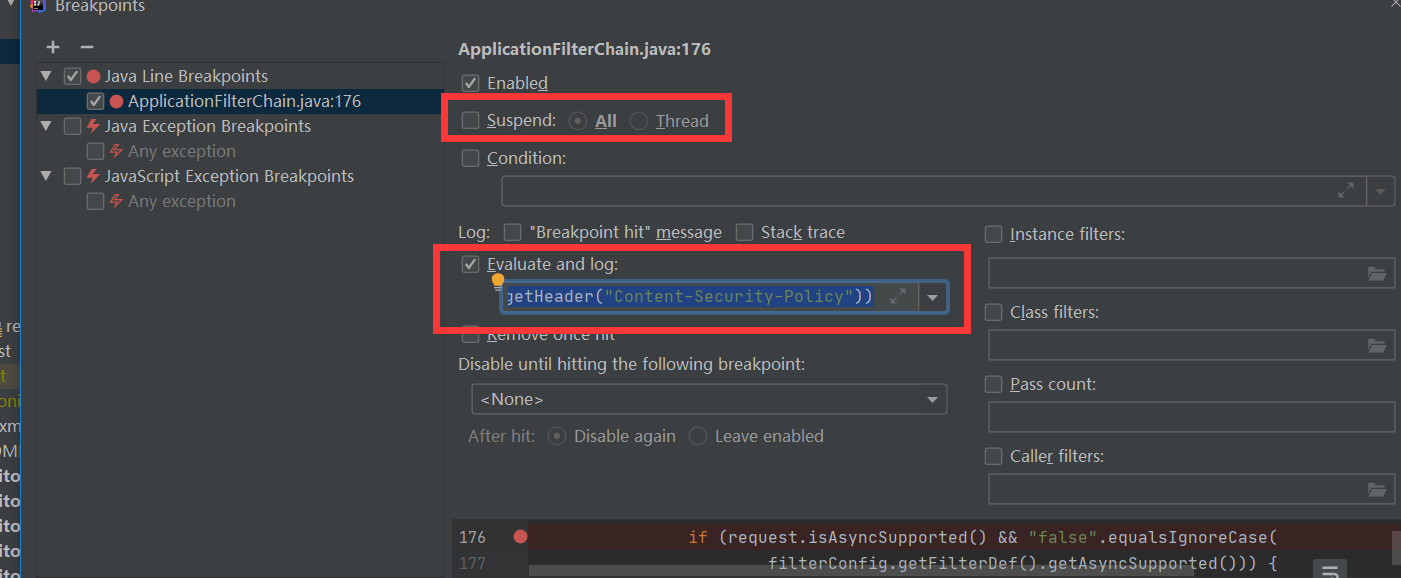The width and height of the screenshot is (1401, 578).
Task: Open Instance filters folder browse icon
Action: [1377, 273]
